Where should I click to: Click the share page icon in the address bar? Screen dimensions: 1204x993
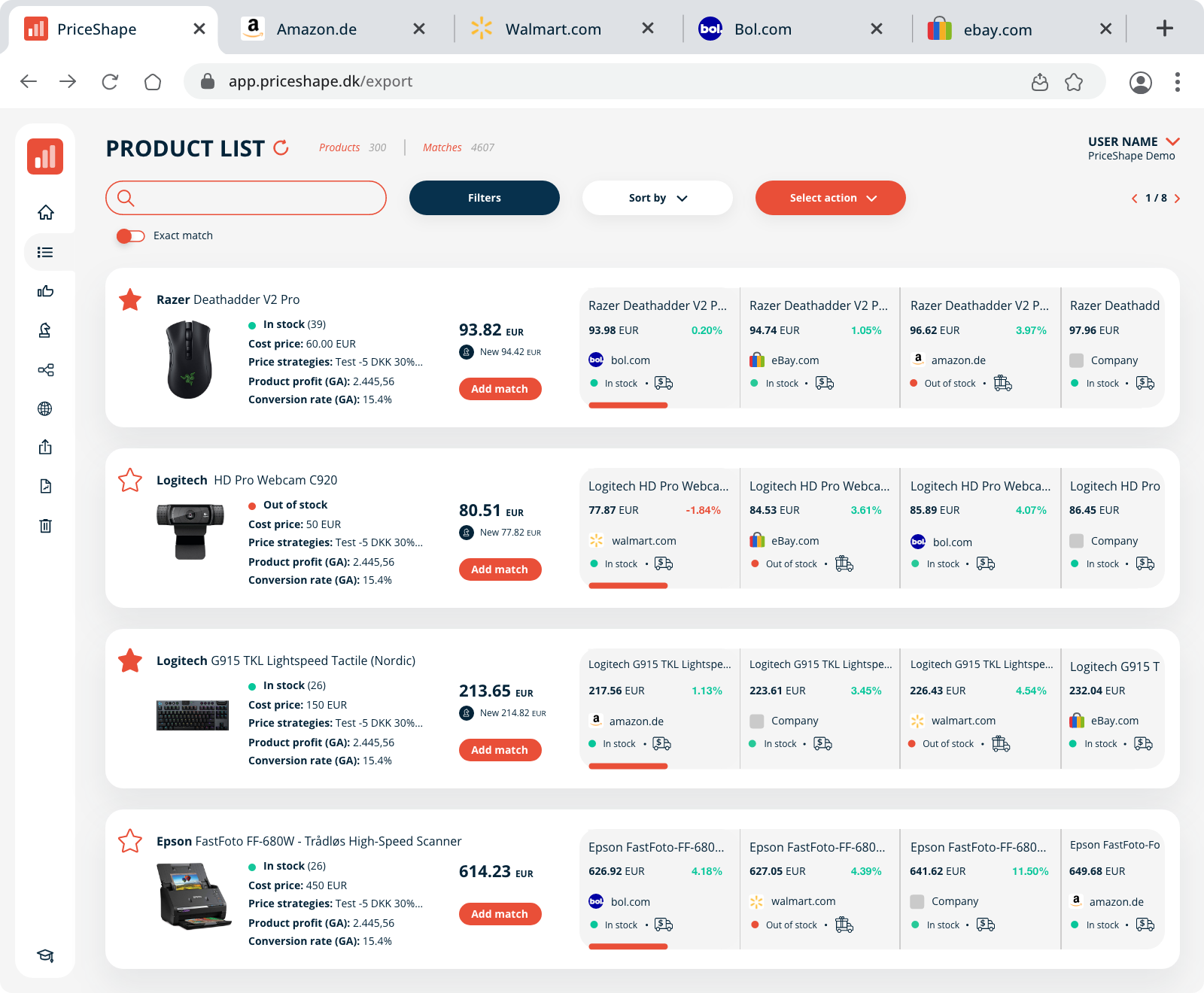coord(1040,82)
